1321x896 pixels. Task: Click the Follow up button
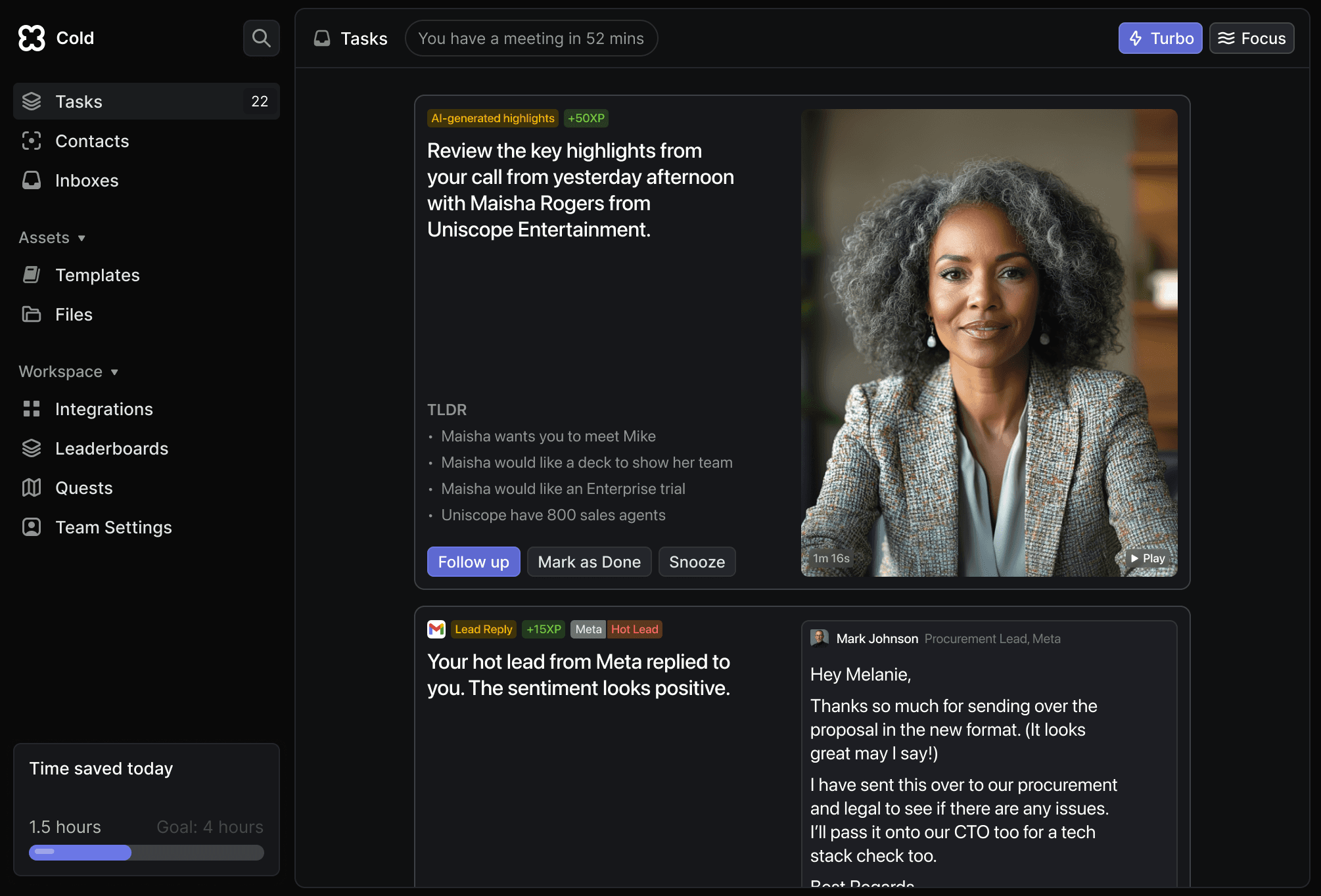coord(473,562)
